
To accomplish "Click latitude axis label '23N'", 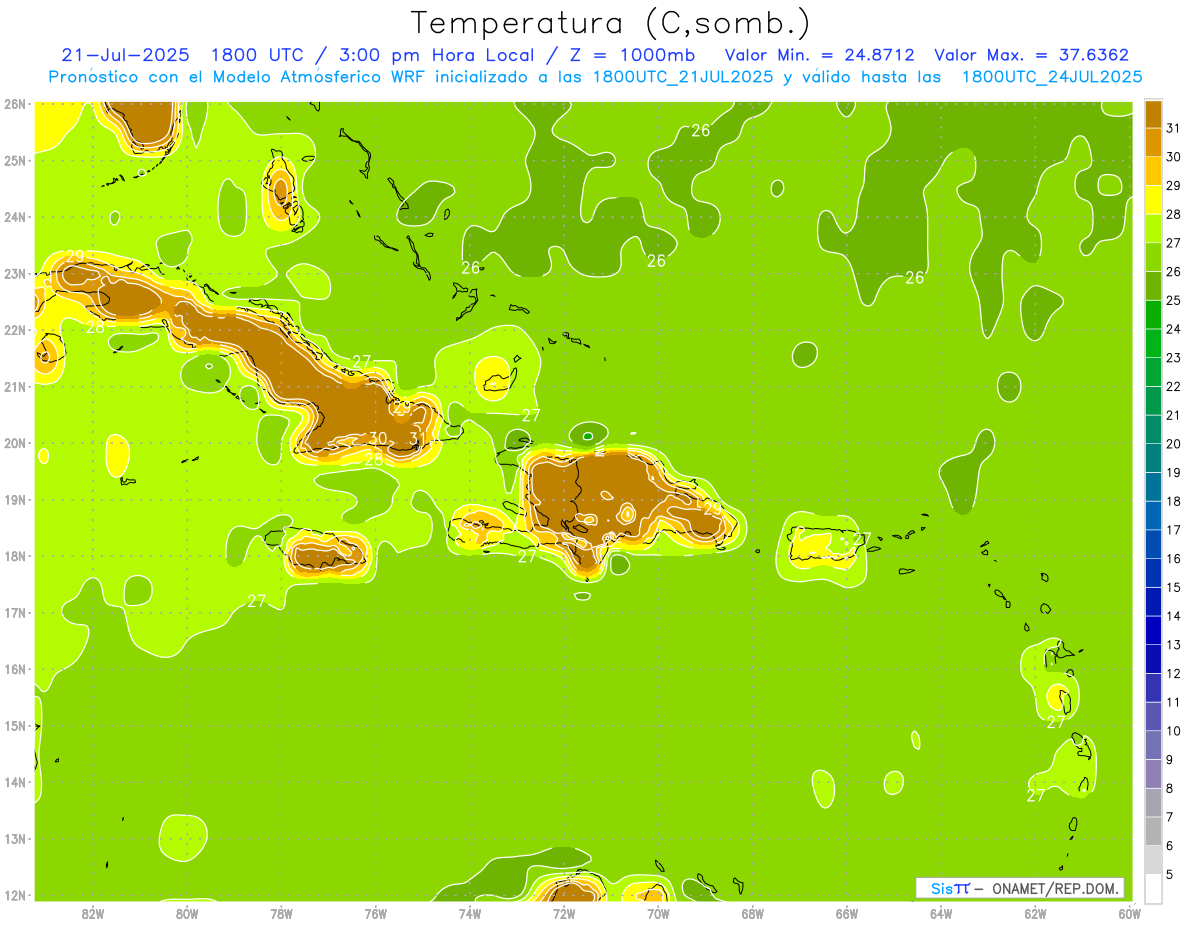I will [14, 273].
